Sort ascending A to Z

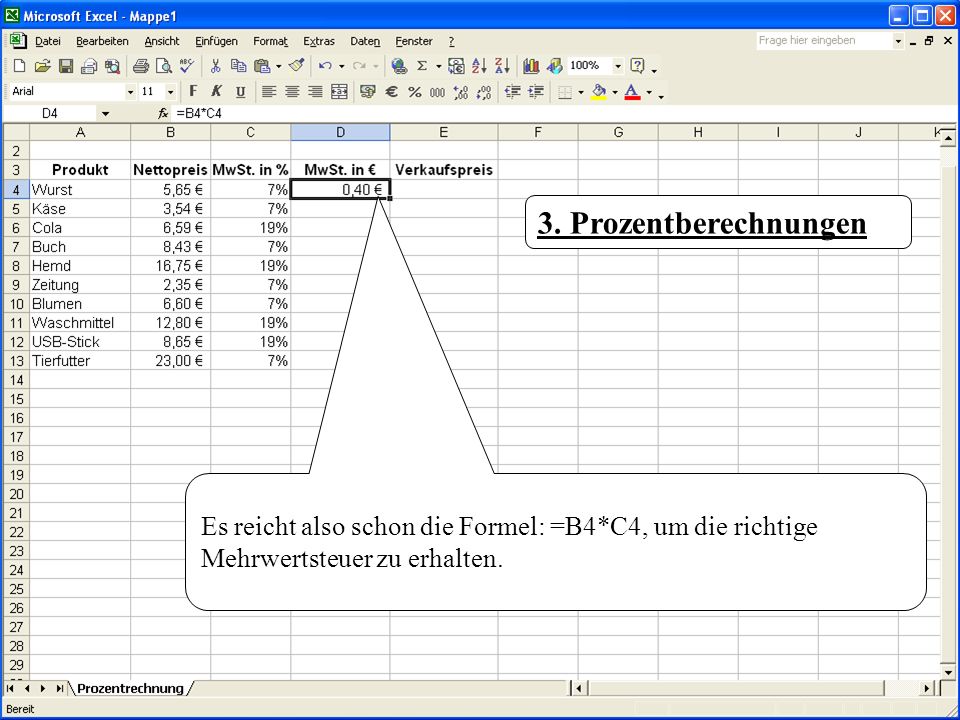[479, 66]
